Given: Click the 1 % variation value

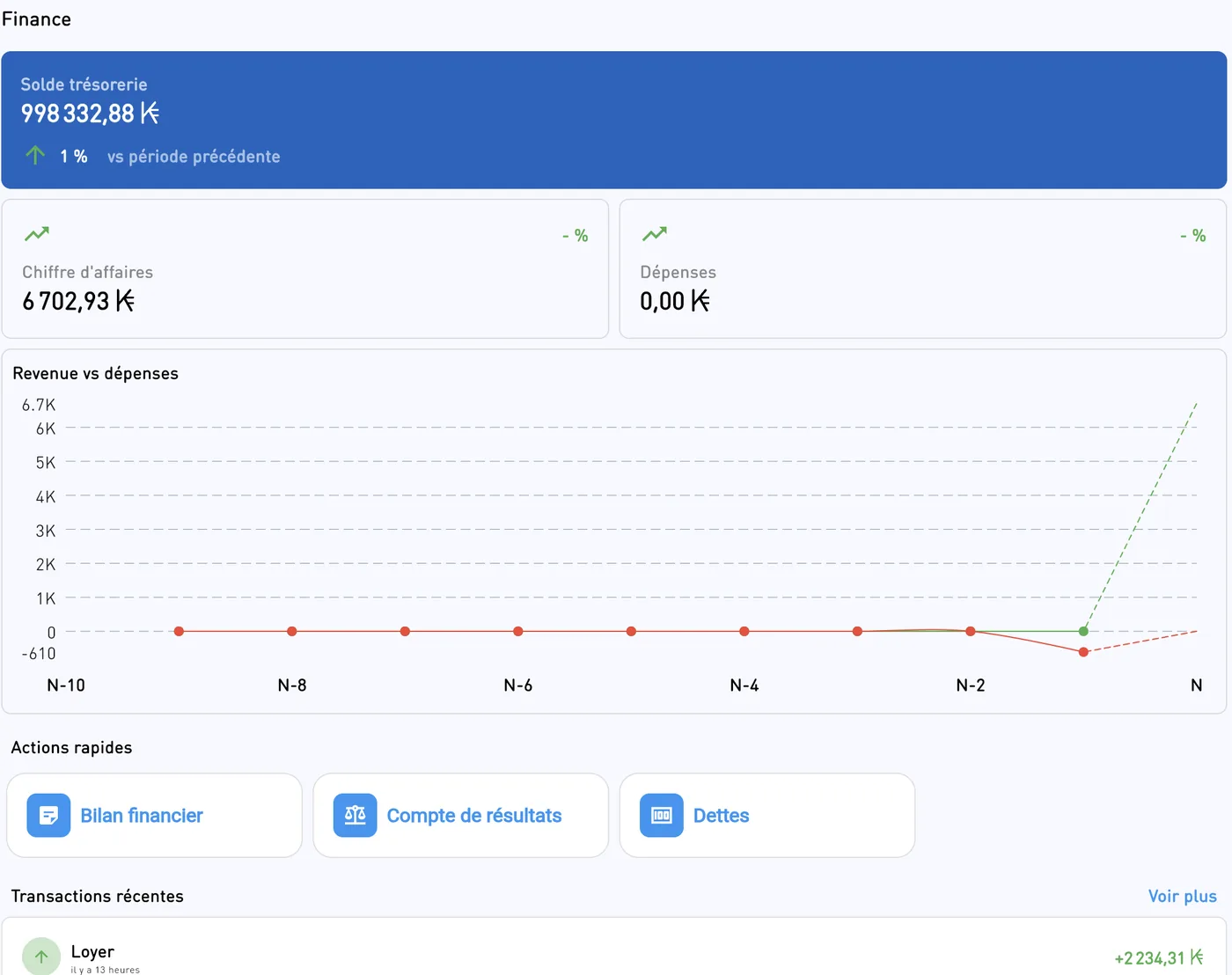Looking at the screenshot, I should 74,157.
